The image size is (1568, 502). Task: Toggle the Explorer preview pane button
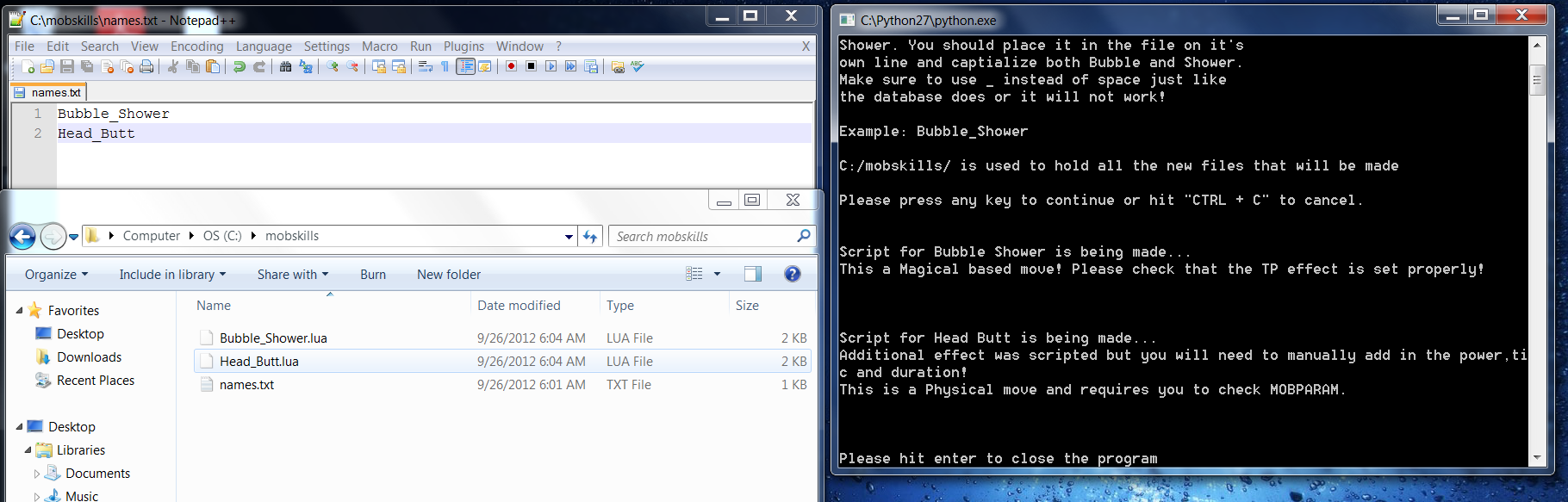(752, 274)
